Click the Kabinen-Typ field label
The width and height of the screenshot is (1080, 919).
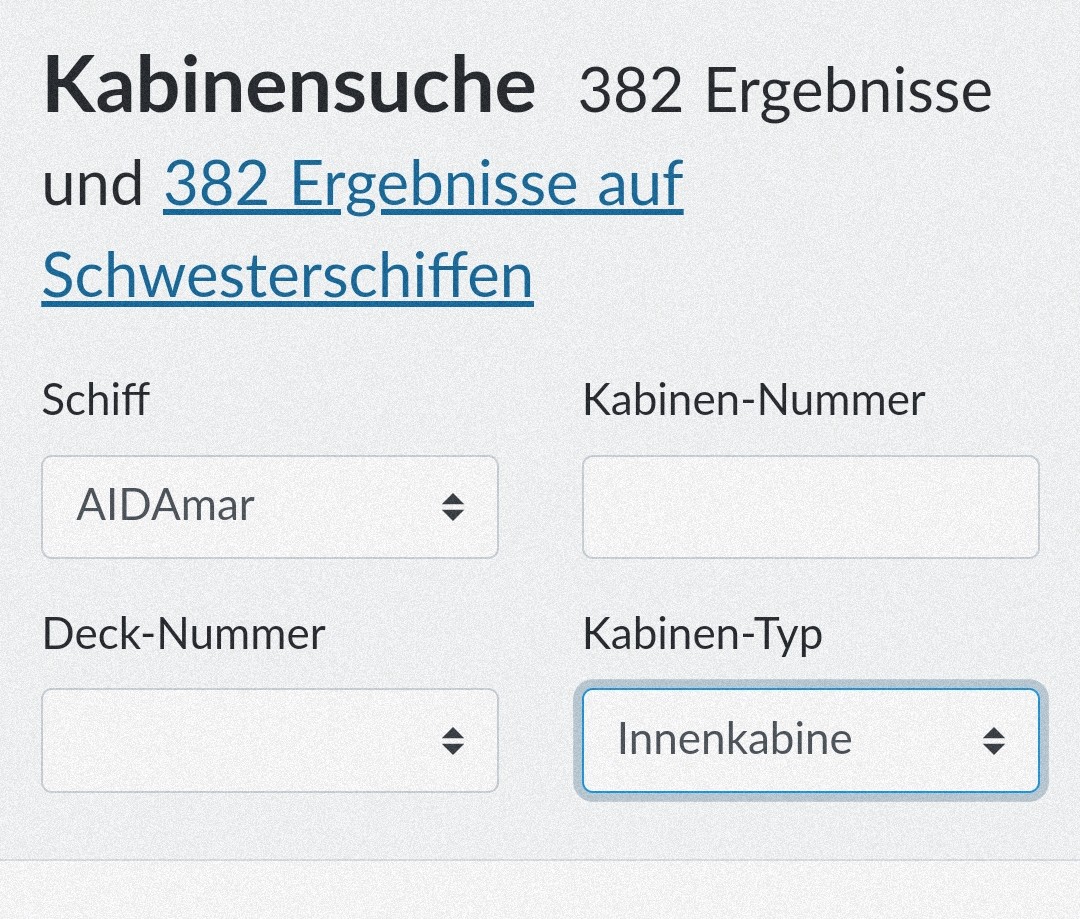pyautogui.click(x=702, y=634)
